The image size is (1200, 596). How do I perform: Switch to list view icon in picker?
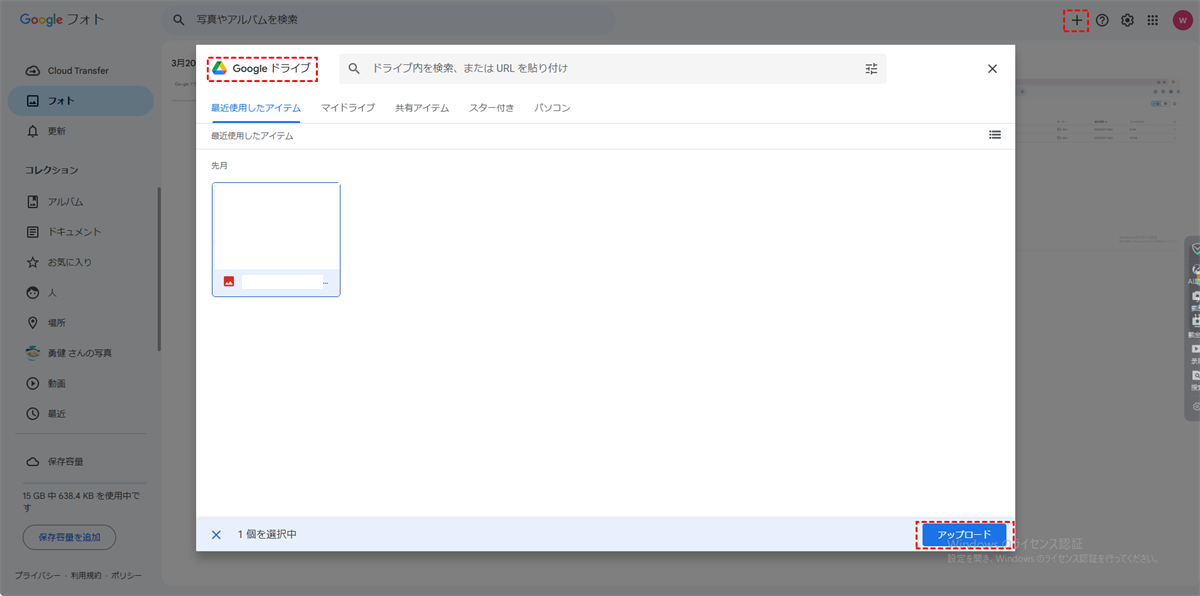pos(995,135)
